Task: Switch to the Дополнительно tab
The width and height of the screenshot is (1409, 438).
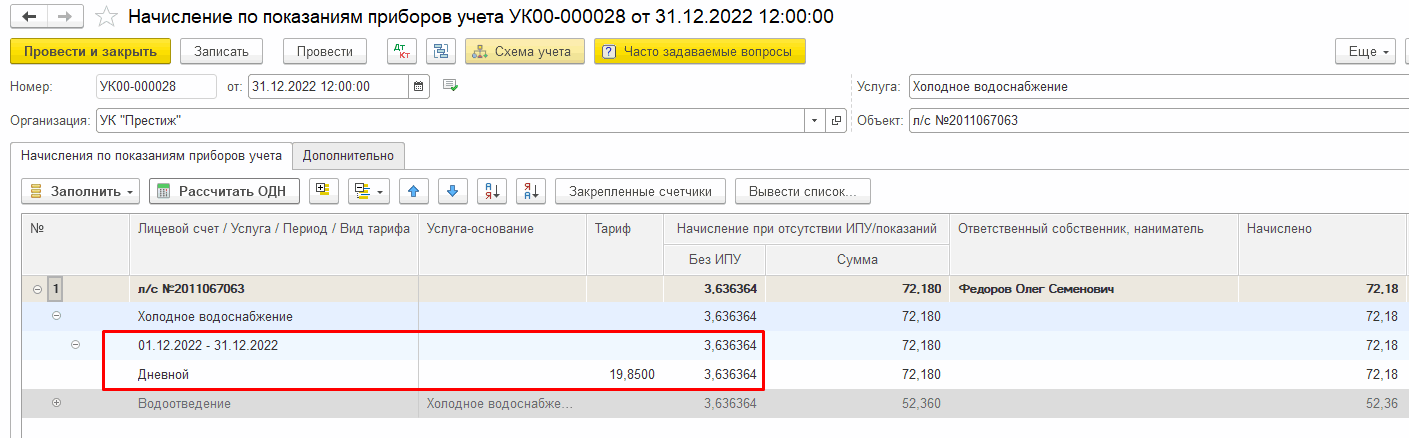Action: tap(349, 155)
